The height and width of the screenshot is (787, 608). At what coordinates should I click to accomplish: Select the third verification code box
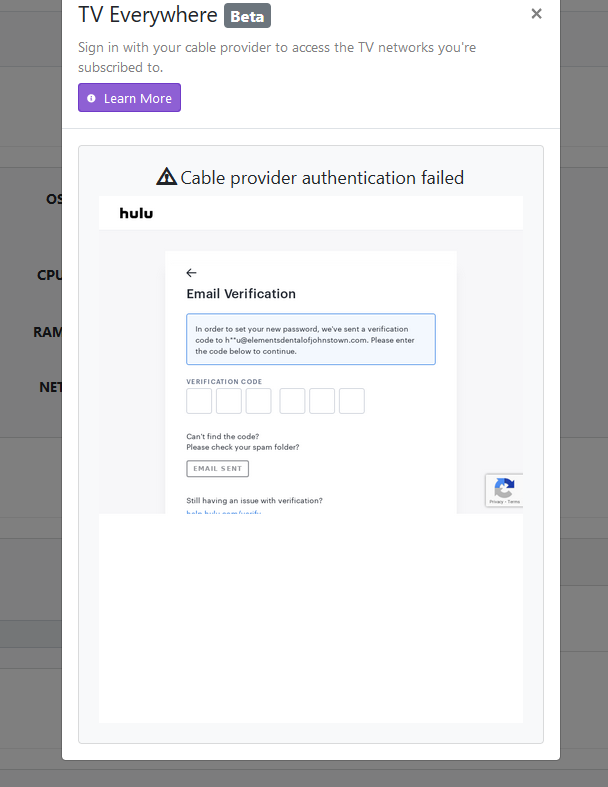click(x=258, y=401)
